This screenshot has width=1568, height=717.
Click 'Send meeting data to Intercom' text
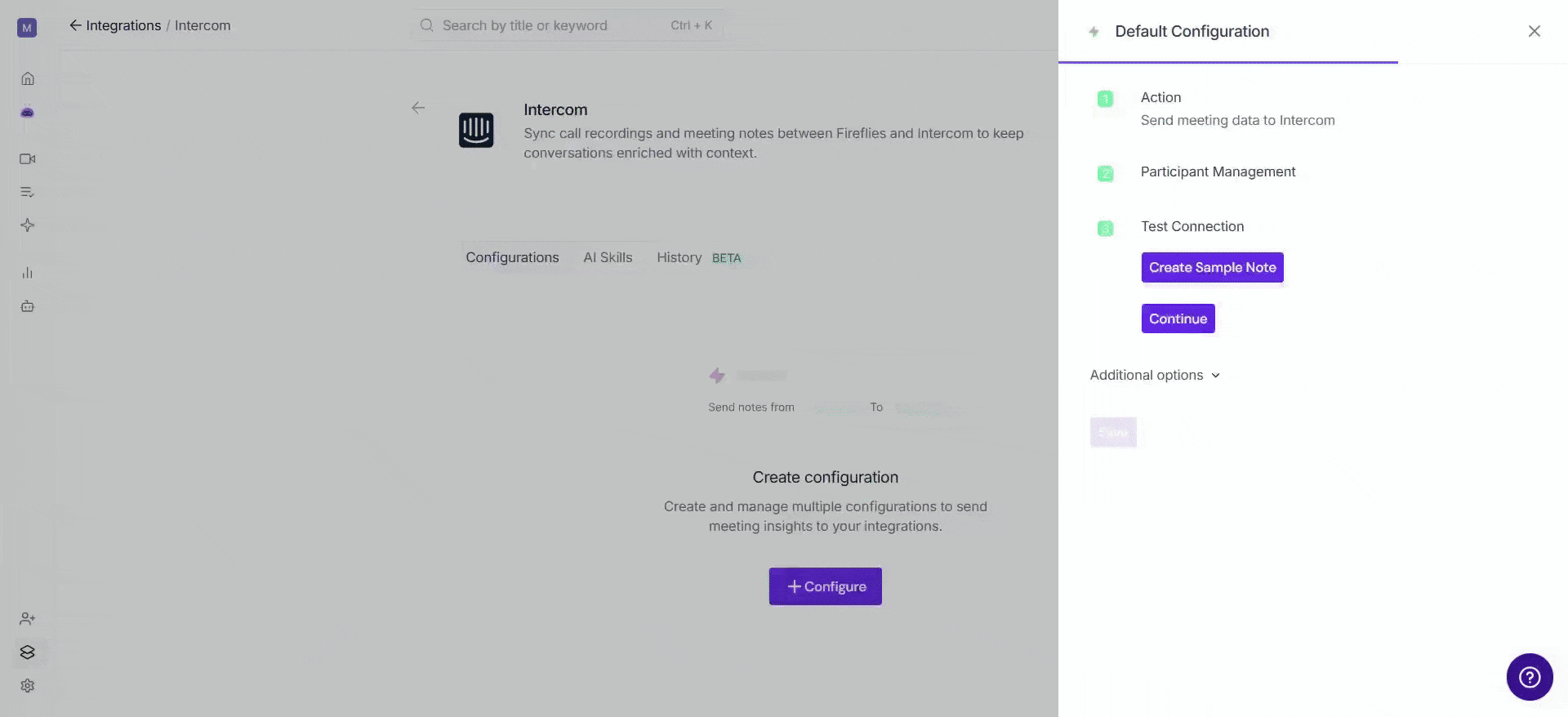(x=1238, y=120)
